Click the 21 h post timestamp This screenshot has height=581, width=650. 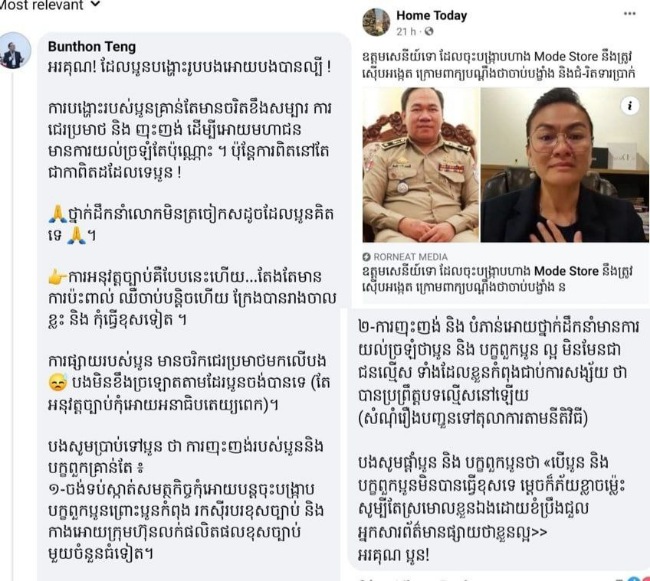406,31
